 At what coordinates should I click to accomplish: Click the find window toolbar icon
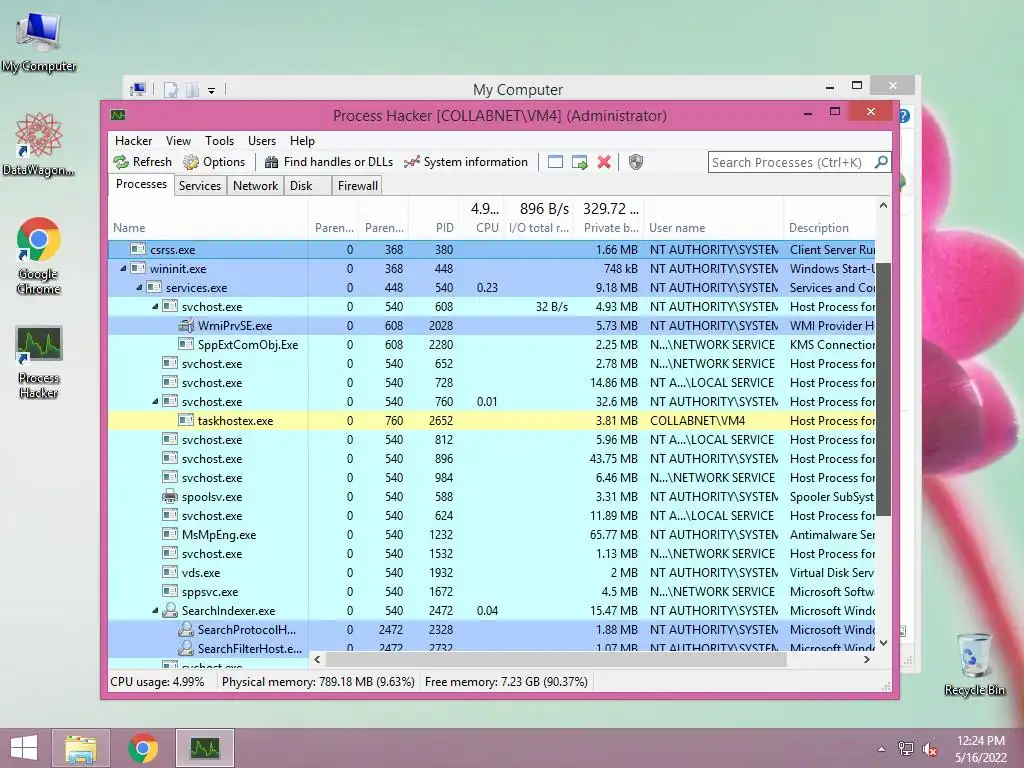(555, 162)
